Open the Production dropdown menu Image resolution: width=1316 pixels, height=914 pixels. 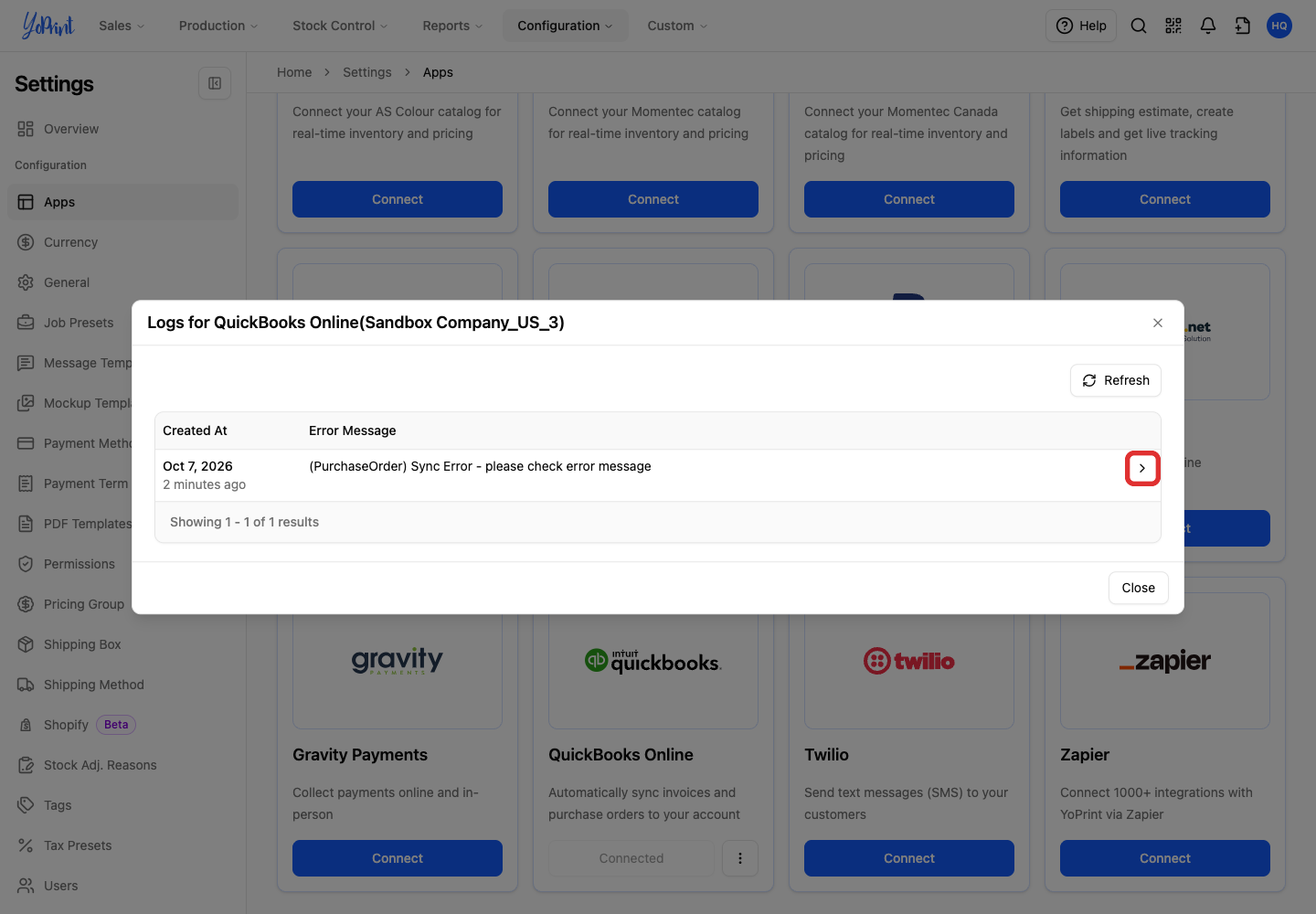pos(218,26)
